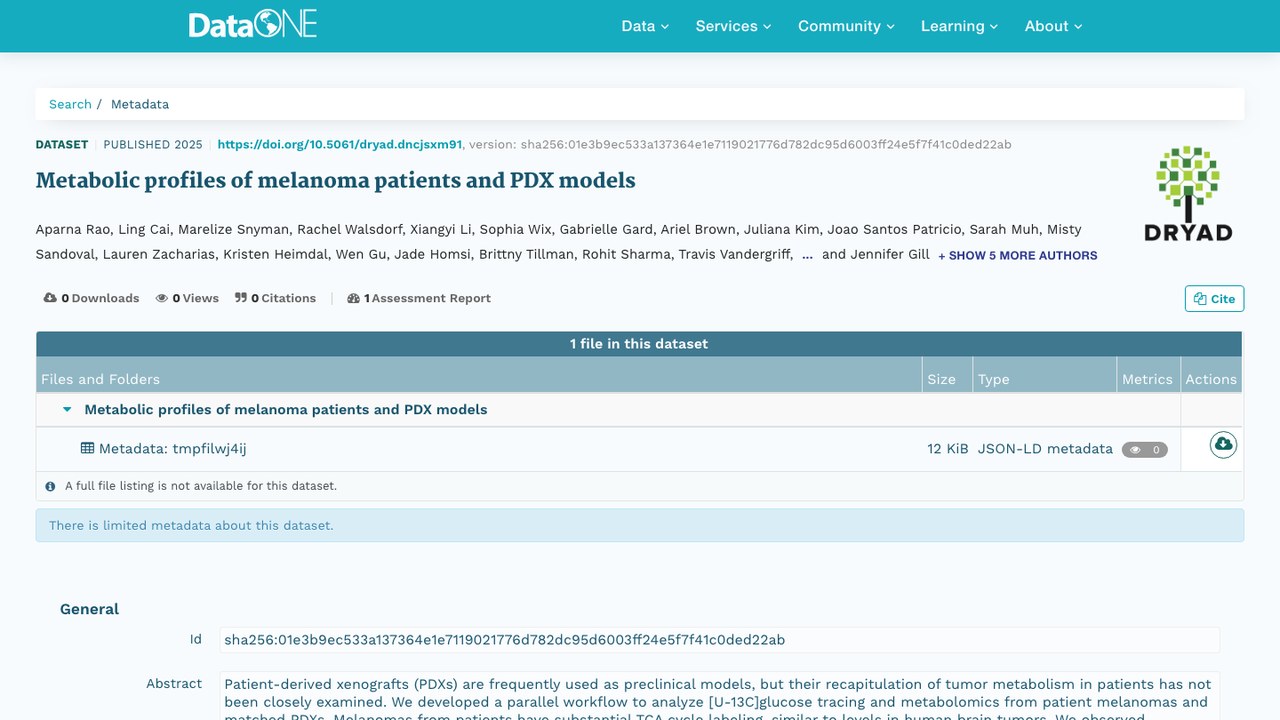
Task: Click the 1 file in this dataset header
Action: coord(639,344)
